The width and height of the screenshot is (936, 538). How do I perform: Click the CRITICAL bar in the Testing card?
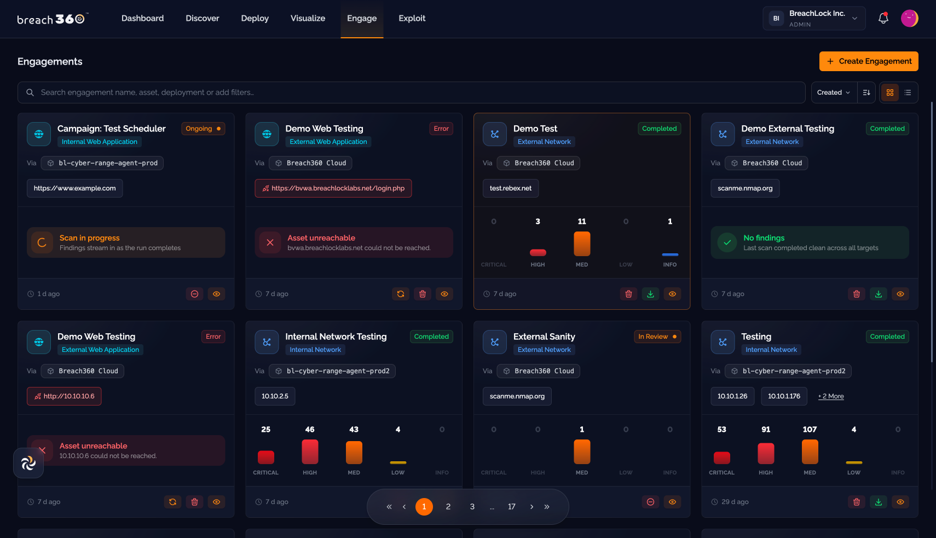click(x=722, y=457)
